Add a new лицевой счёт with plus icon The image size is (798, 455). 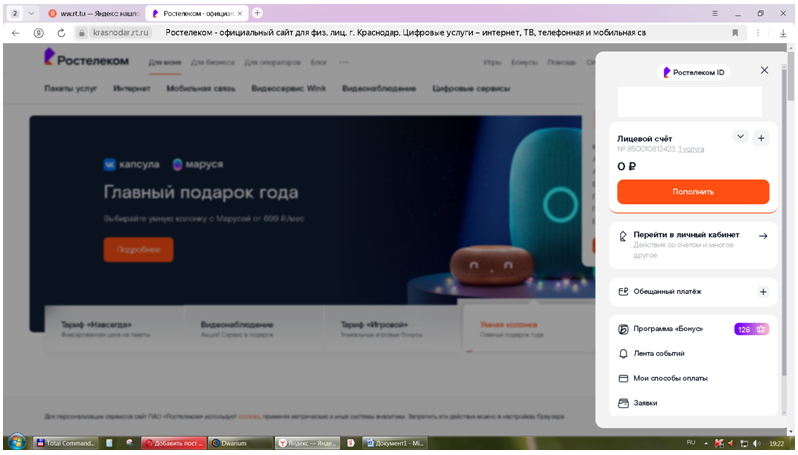pos(761,138)
